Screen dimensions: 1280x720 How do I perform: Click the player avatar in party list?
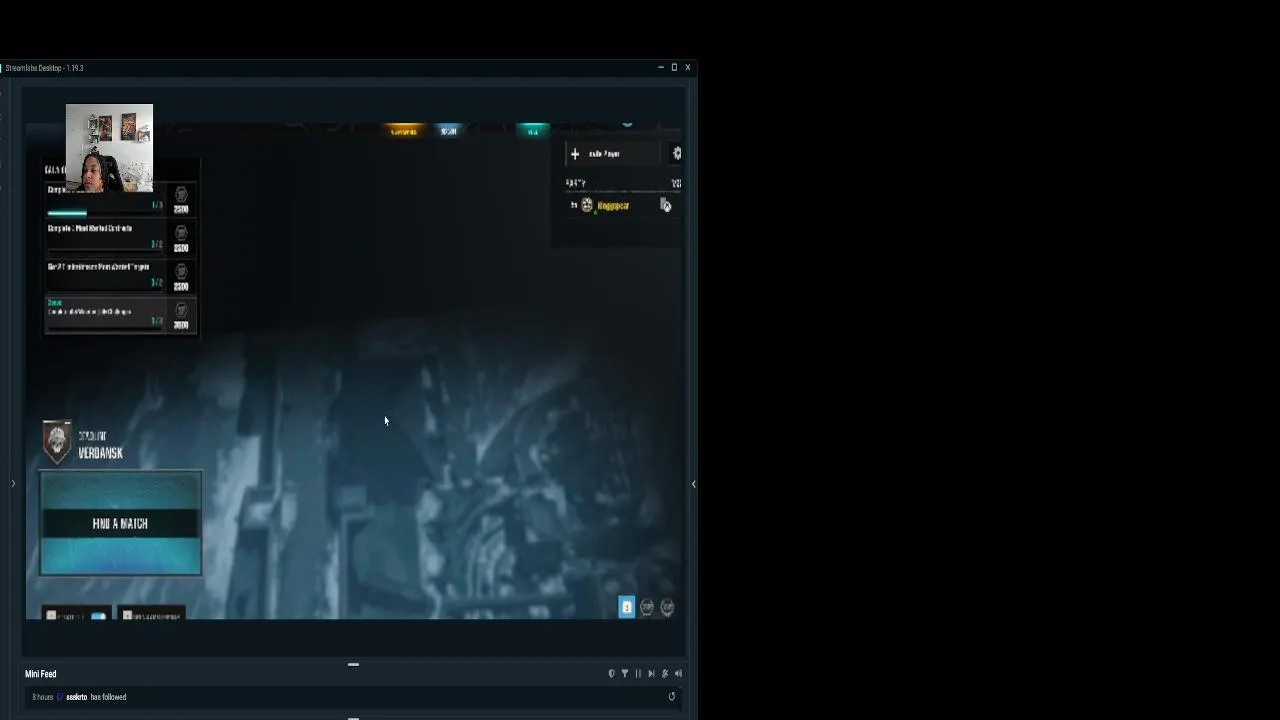587,205
